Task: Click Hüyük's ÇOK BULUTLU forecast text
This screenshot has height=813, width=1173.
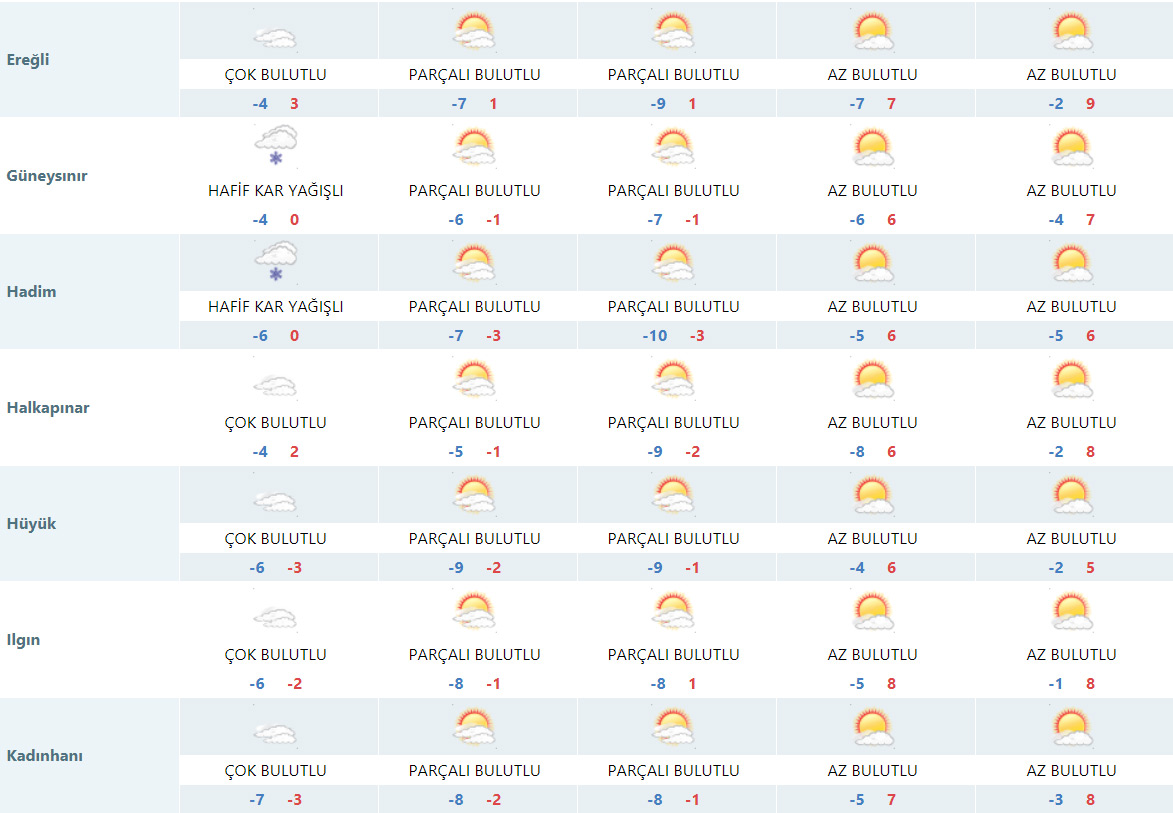Action: click(275, 539)
